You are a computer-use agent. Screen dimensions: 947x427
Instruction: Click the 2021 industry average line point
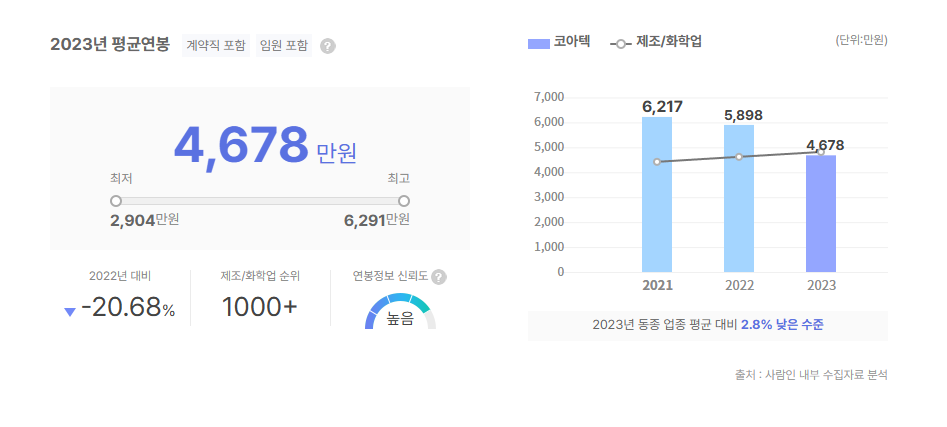[x=657, y=162]
